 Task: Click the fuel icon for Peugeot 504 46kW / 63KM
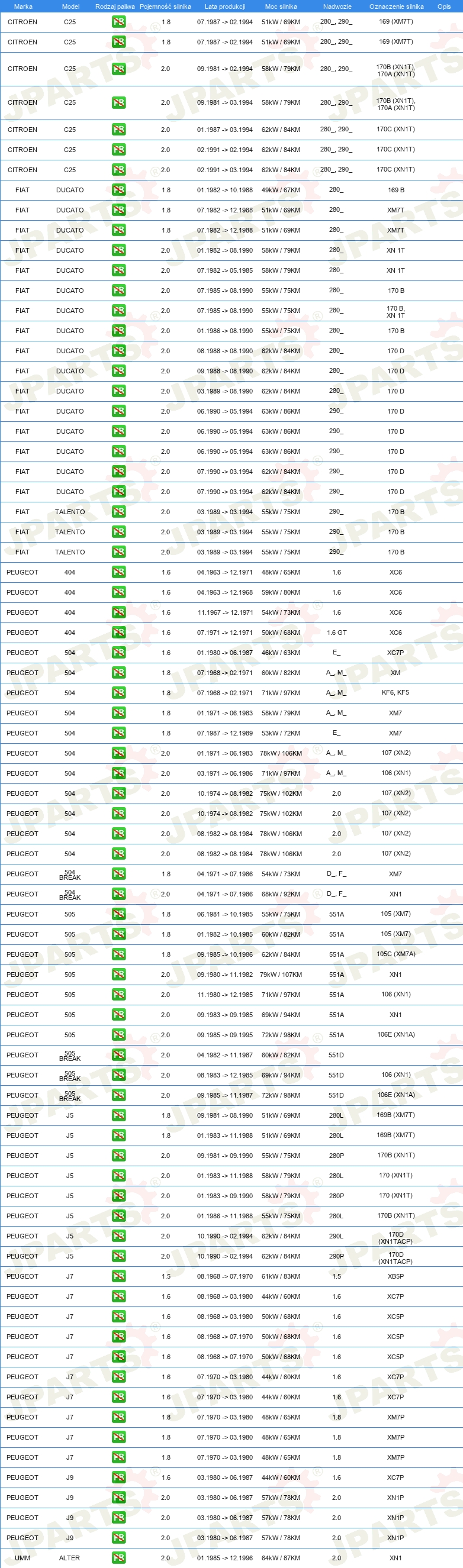pos(119,653)
